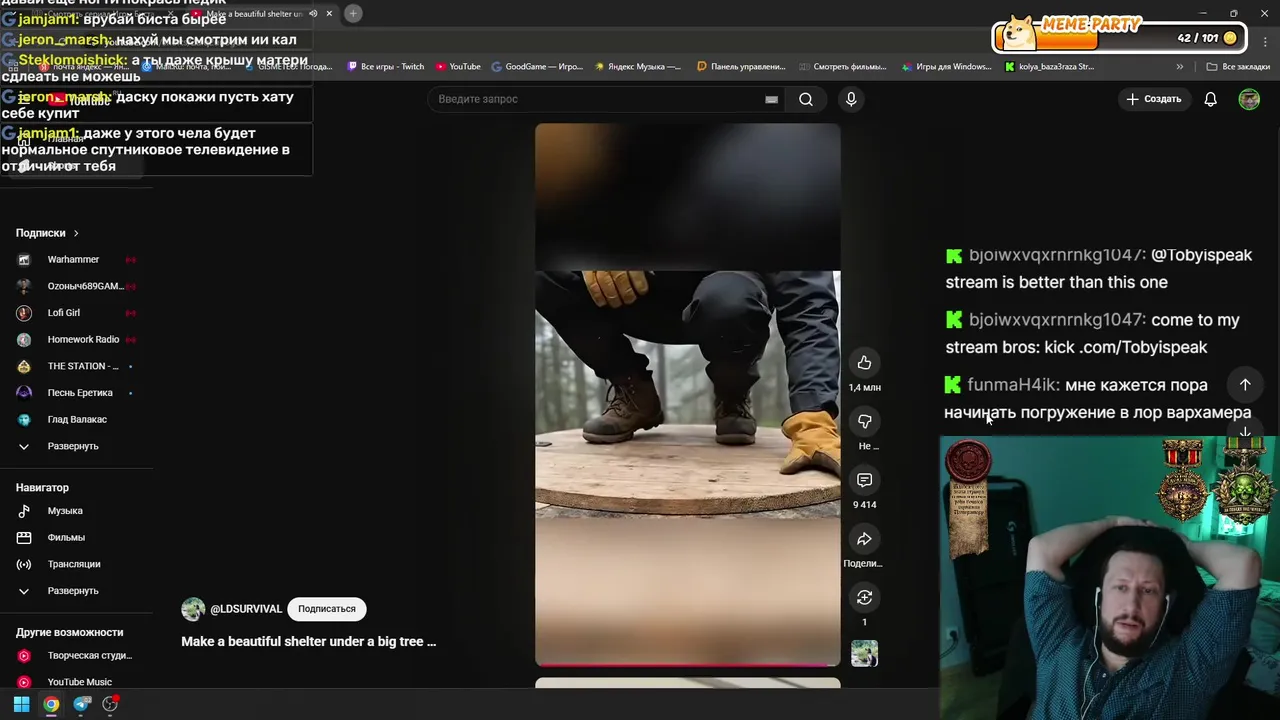The width and height of the screenshot is (1280, 720).
Task: Open the comments showing 9 414
Action: [x=864, y=480]
